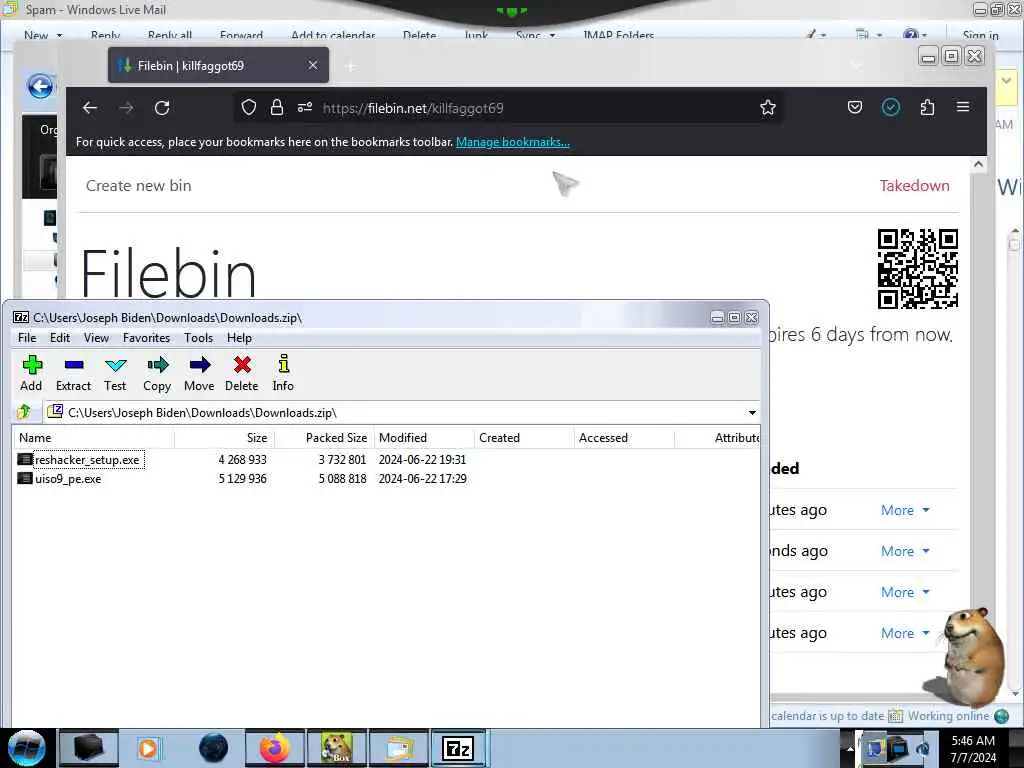Image resolution: width=1024 pixels, height=768 pixels.
Task: Click Reply all in Live Mail toolbar
Action: pos(170,35)
